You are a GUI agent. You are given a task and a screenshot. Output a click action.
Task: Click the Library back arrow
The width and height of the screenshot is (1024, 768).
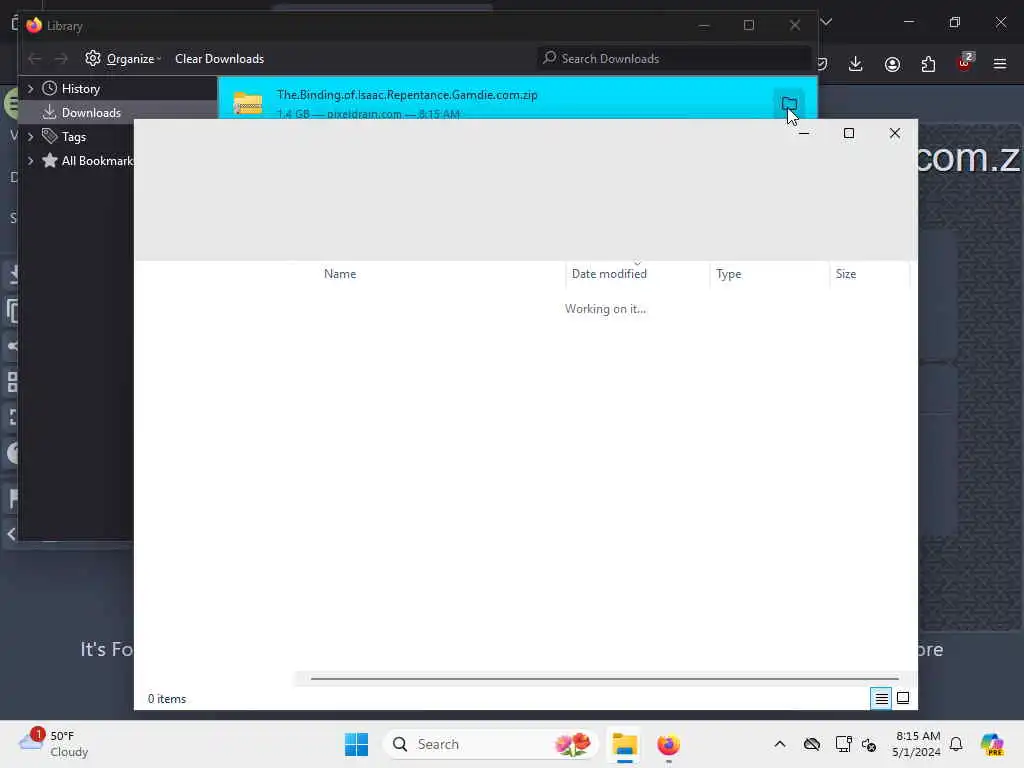pos(35,59)
